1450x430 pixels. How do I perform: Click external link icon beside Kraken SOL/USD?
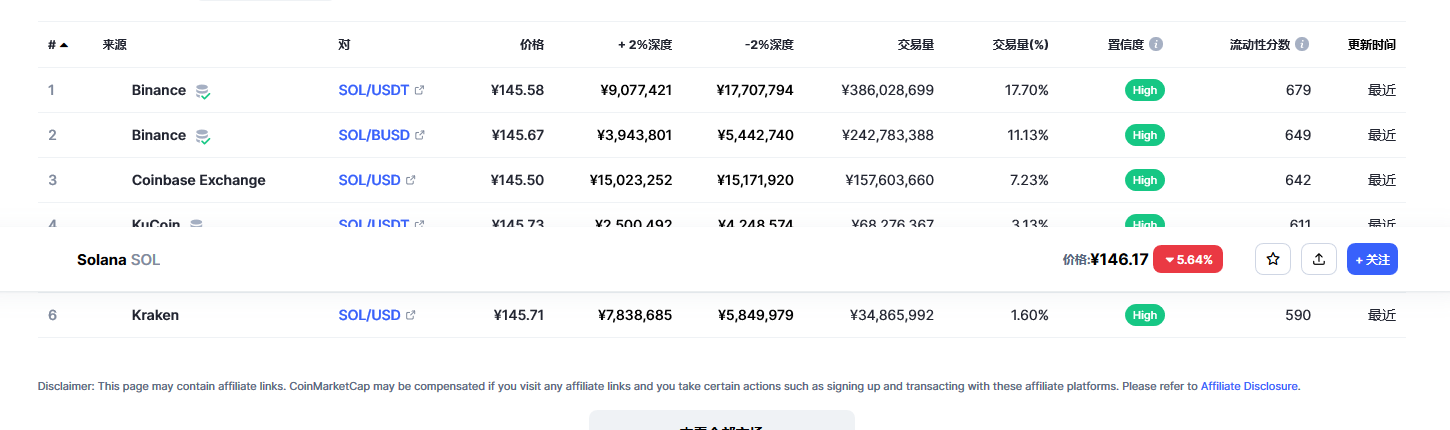coord(411,315)
